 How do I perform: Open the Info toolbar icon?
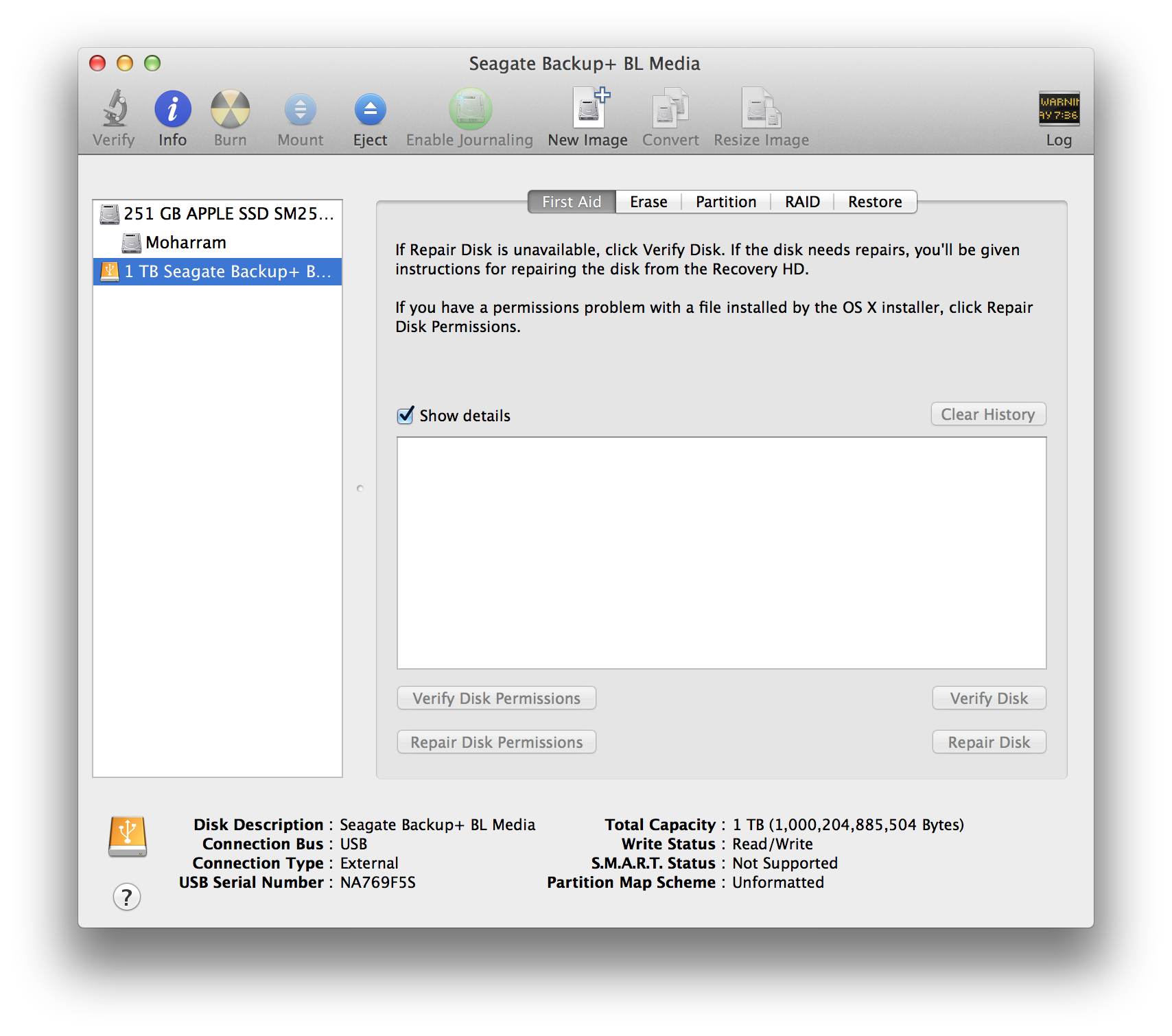172,109
